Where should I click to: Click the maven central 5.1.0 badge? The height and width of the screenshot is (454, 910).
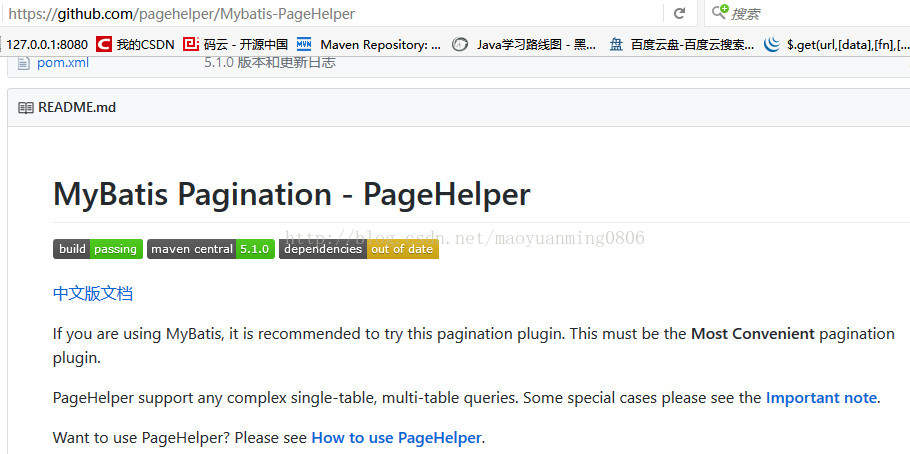coord(211,249)
